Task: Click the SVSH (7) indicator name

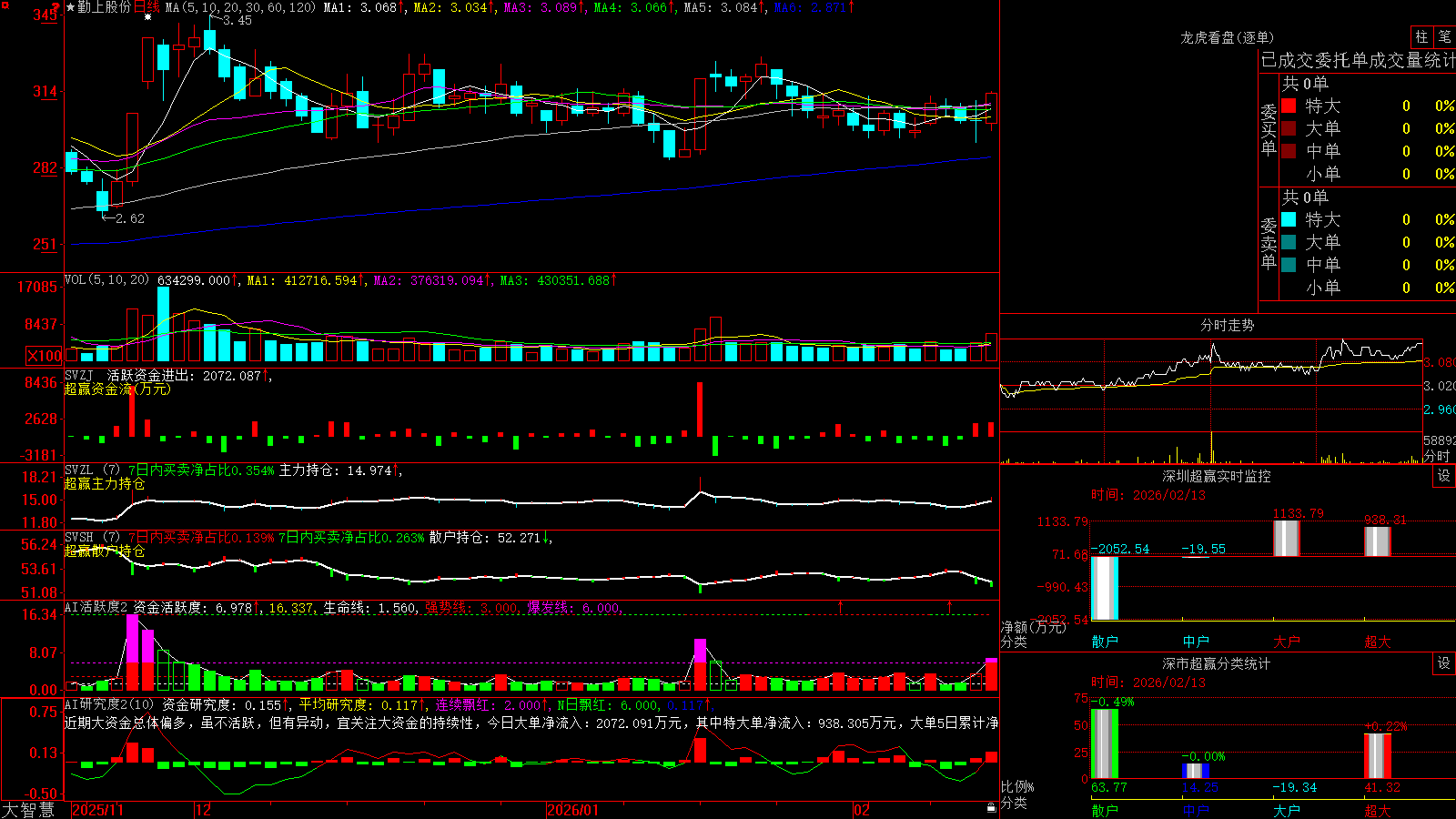Action: pyautogui.click(x=92, y=538)
